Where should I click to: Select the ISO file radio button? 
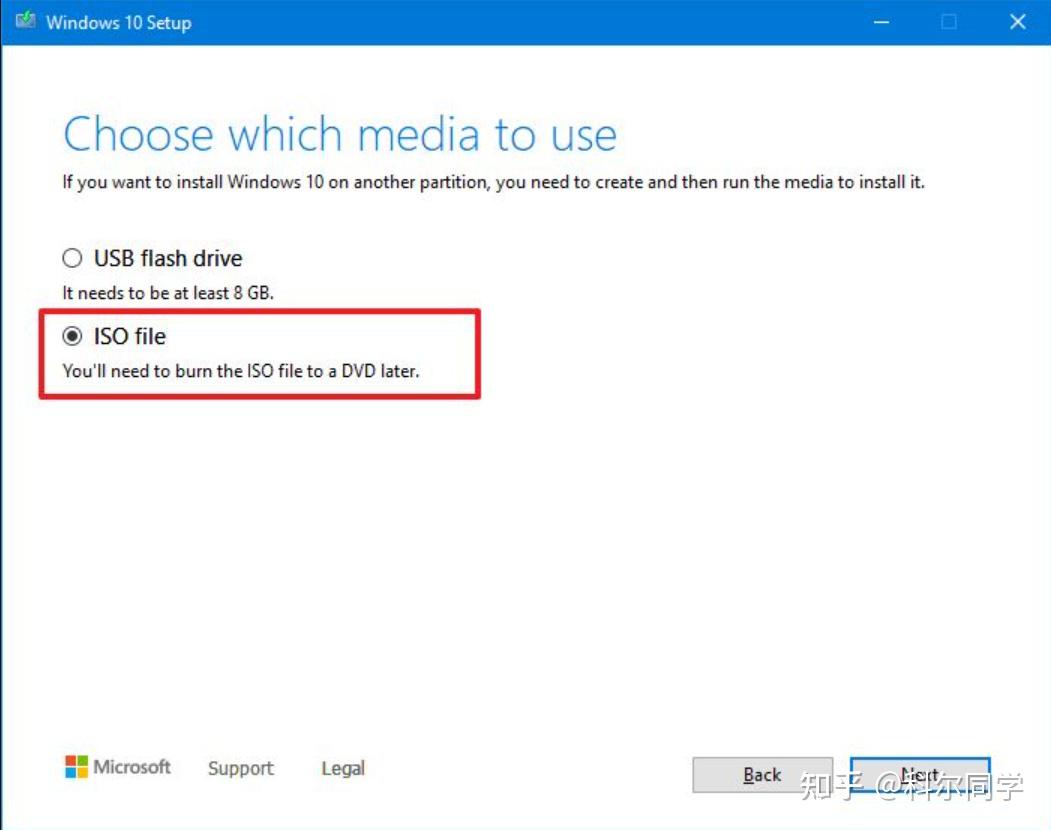(72, 337)
